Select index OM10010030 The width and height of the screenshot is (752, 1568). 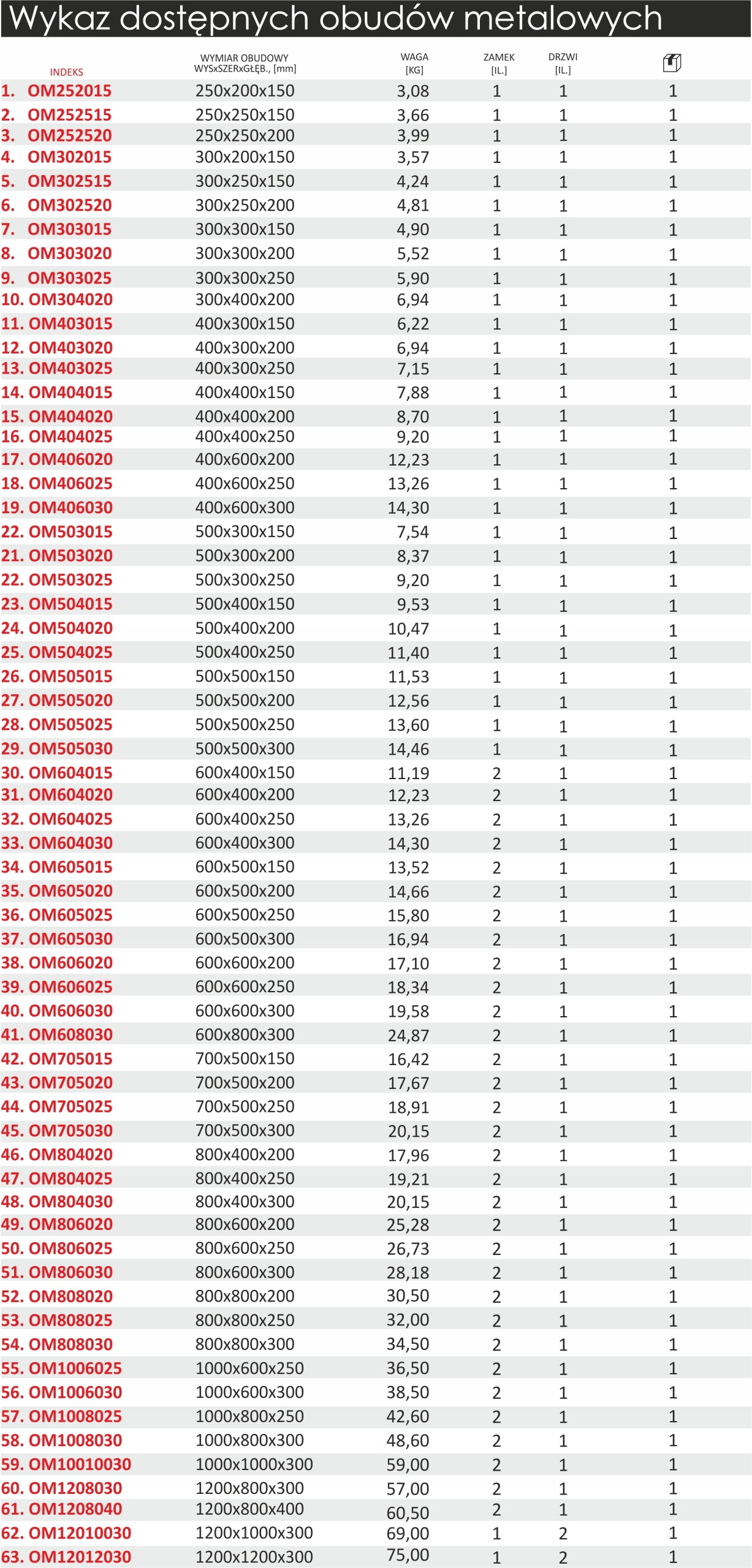tap(80, 1464)
